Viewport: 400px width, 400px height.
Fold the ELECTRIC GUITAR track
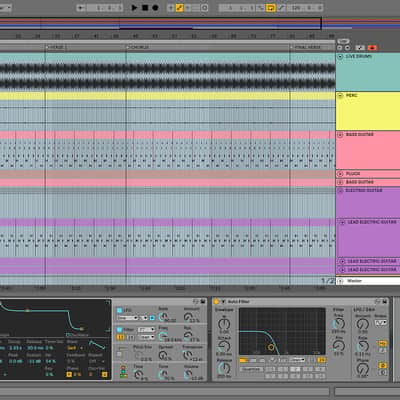[x=340, y=191]
